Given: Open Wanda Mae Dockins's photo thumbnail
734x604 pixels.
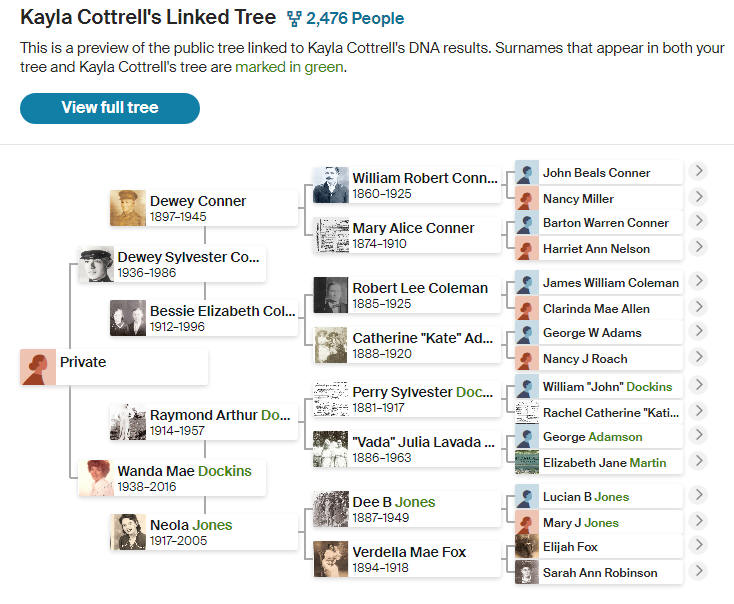Looking at the screenshot, I should (x=95, y=478).
